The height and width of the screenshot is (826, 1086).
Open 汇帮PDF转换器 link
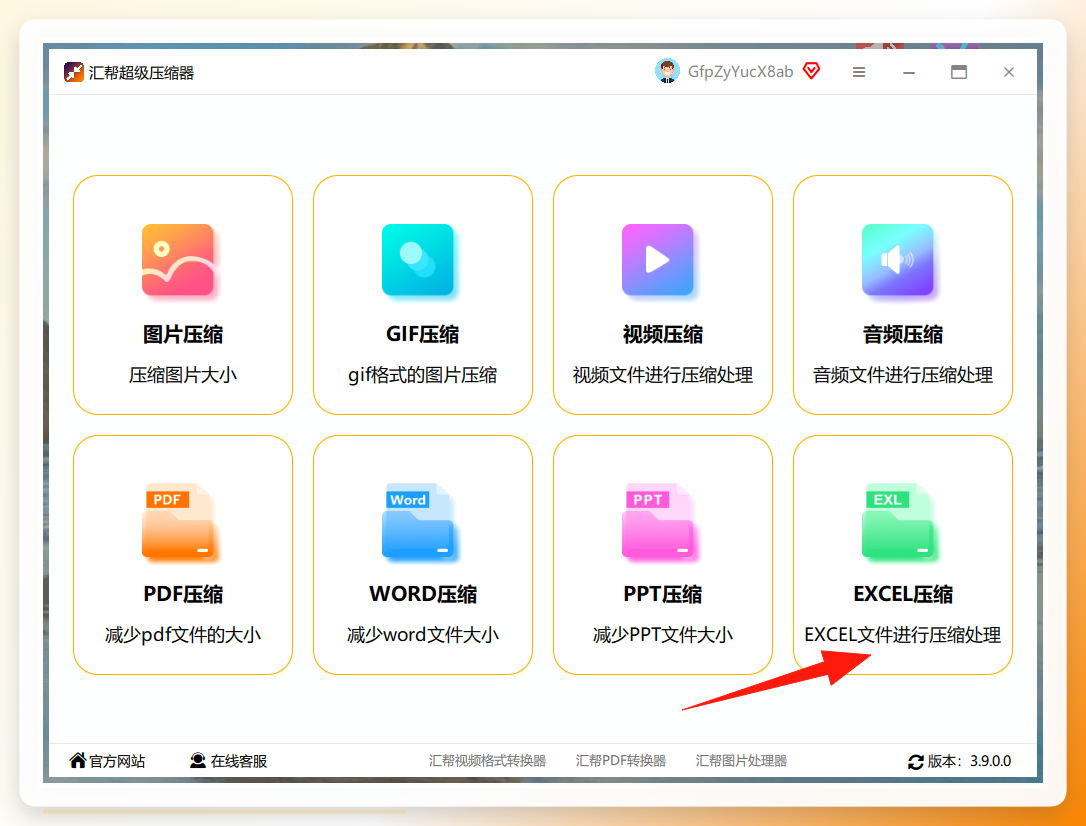(621, 761)
